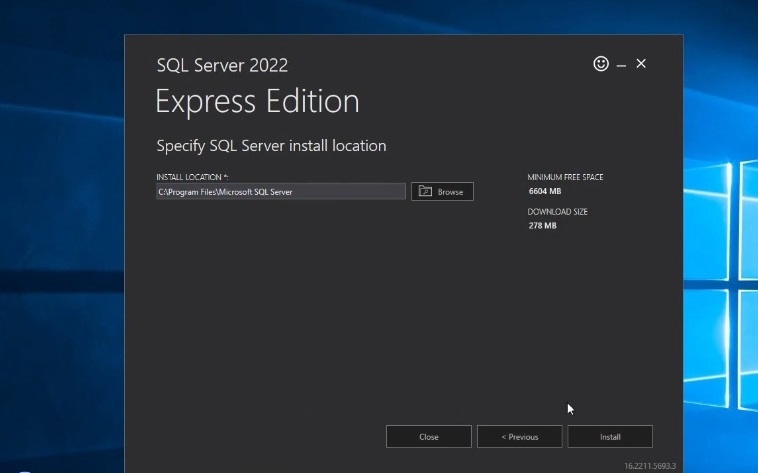Go back using the Previous button
Image resolution: width=758 pixels, height=473 pixels.
520,437
